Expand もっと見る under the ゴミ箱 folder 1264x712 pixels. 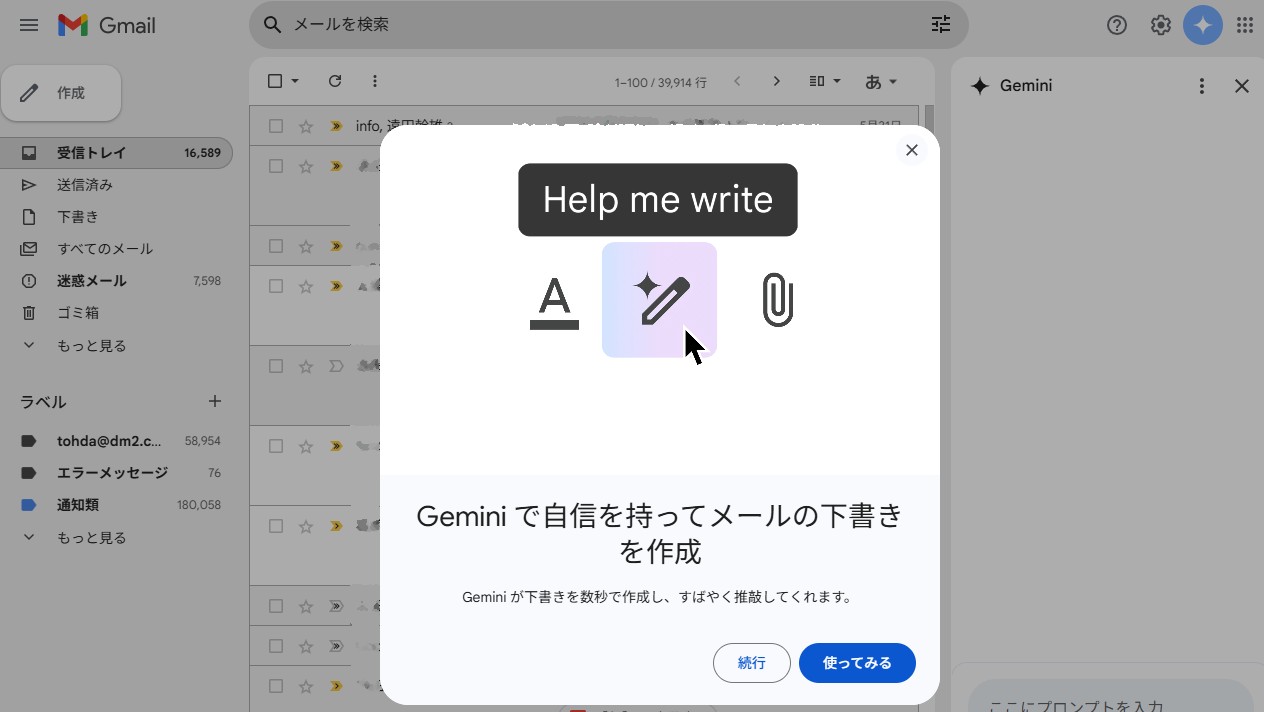pyautogui.click(x=91, y=346)
